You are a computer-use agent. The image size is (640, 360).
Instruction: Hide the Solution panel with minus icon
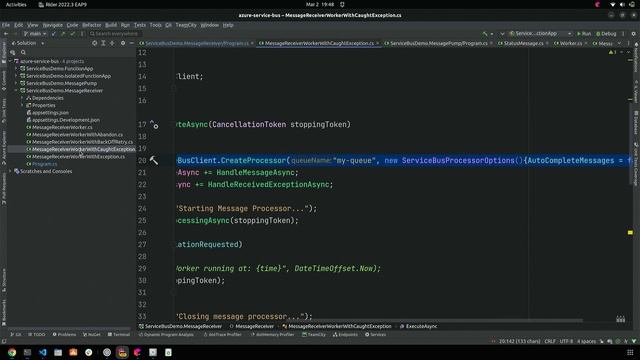pyautogui.click(x=131, y=43)
